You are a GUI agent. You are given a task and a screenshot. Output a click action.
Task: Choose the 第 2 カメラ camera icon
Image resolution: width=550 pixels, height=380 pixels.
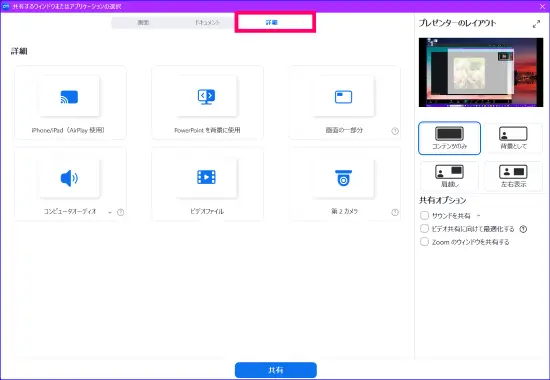[343, 178]
